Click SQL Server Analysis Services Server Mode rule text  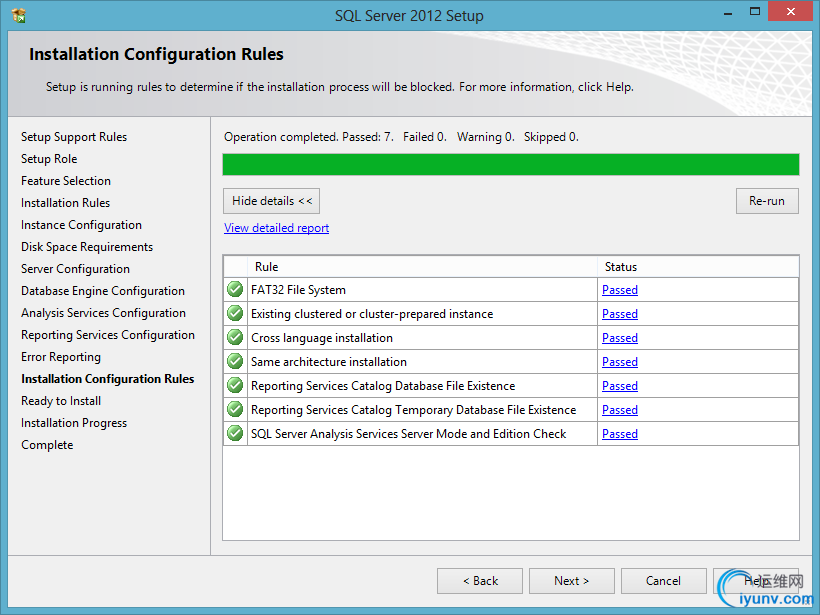click(x=408, y=434)
